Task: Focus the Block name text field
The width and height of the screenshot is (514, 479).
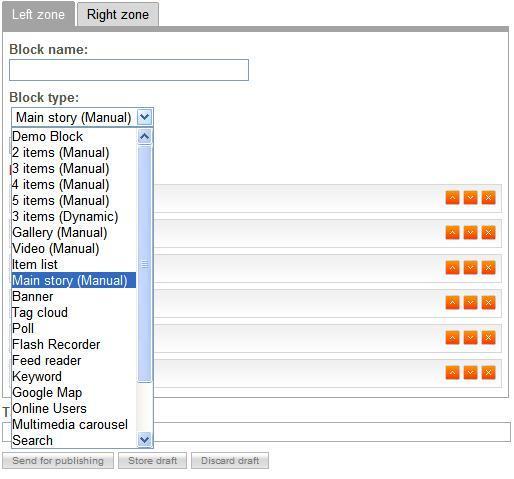Action: tap(129, 70)
